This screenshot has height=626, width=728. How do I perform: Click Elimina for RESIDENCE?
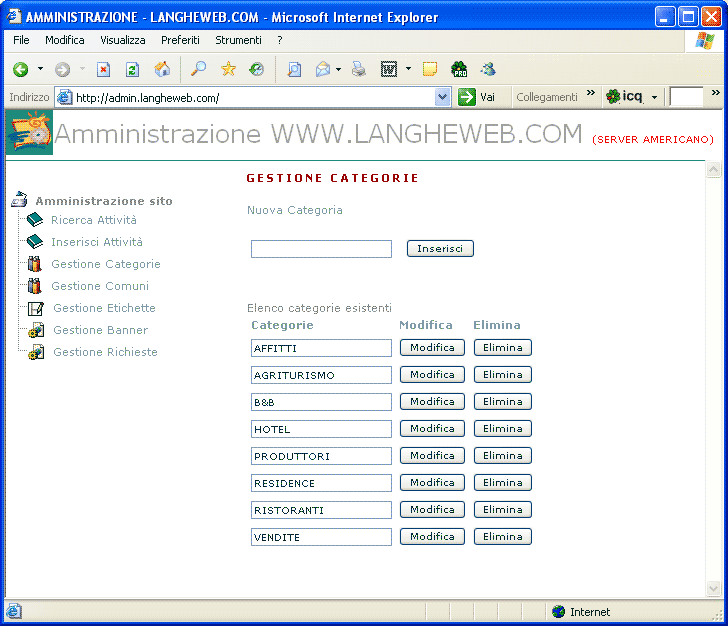[x=503, y=483]
